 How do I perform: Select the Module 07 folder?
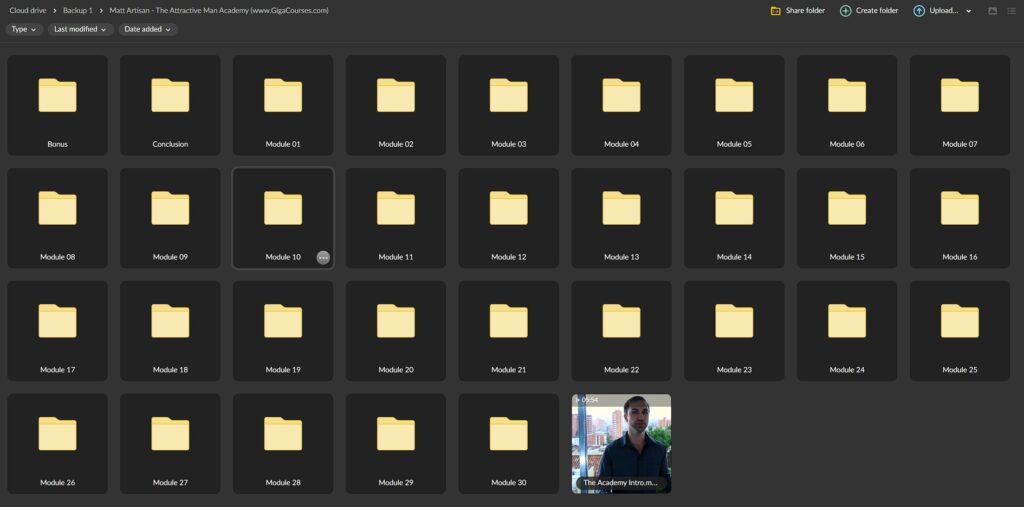959,105
